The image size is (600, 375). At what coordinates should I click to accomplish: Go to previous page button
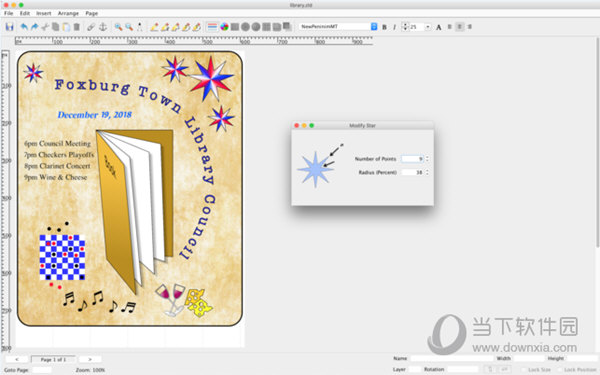click(17, 359)
